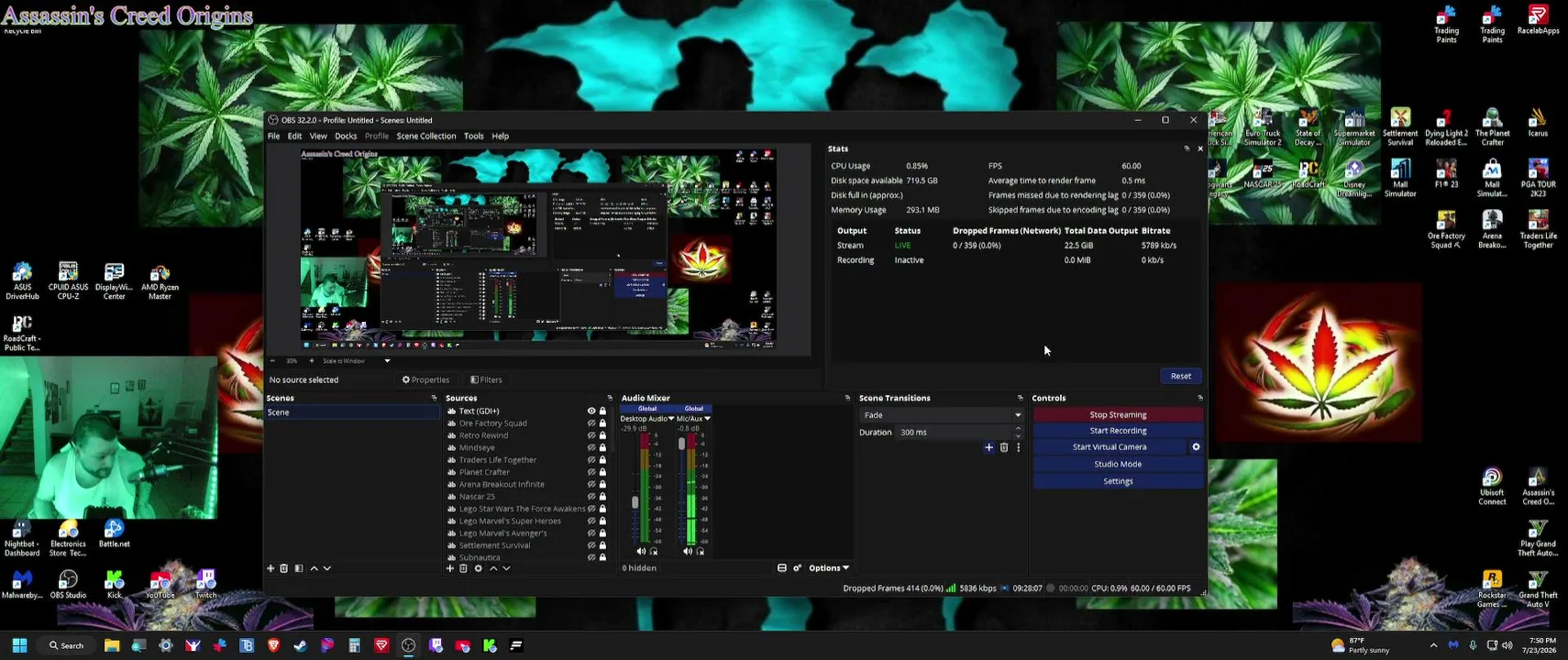Open File Explorer from the taskbar
Viewport: 1568px width, 660px height.
tap(112, 645)
